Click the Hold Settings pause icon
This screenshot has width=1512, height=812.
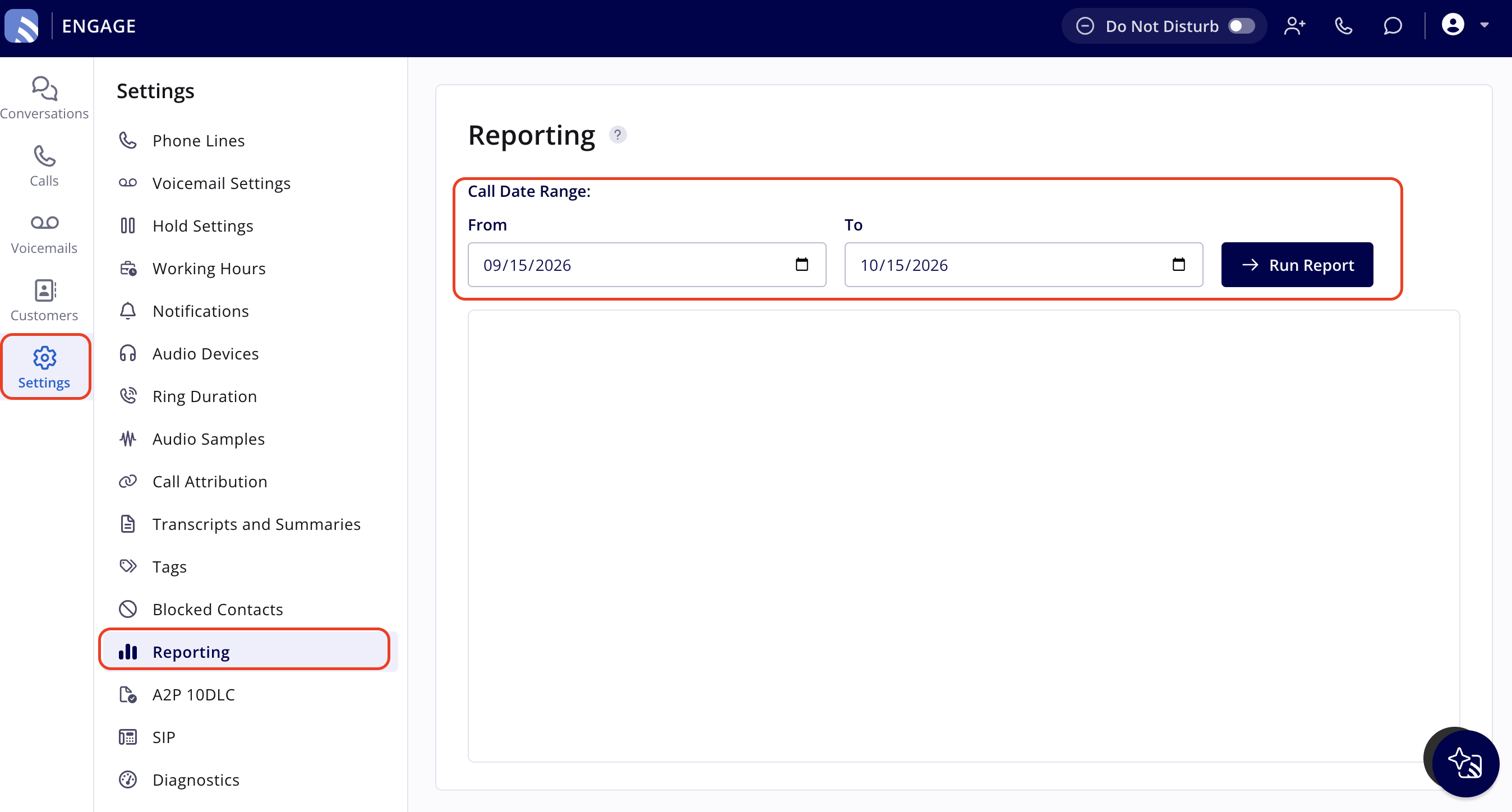coord(128,226)
